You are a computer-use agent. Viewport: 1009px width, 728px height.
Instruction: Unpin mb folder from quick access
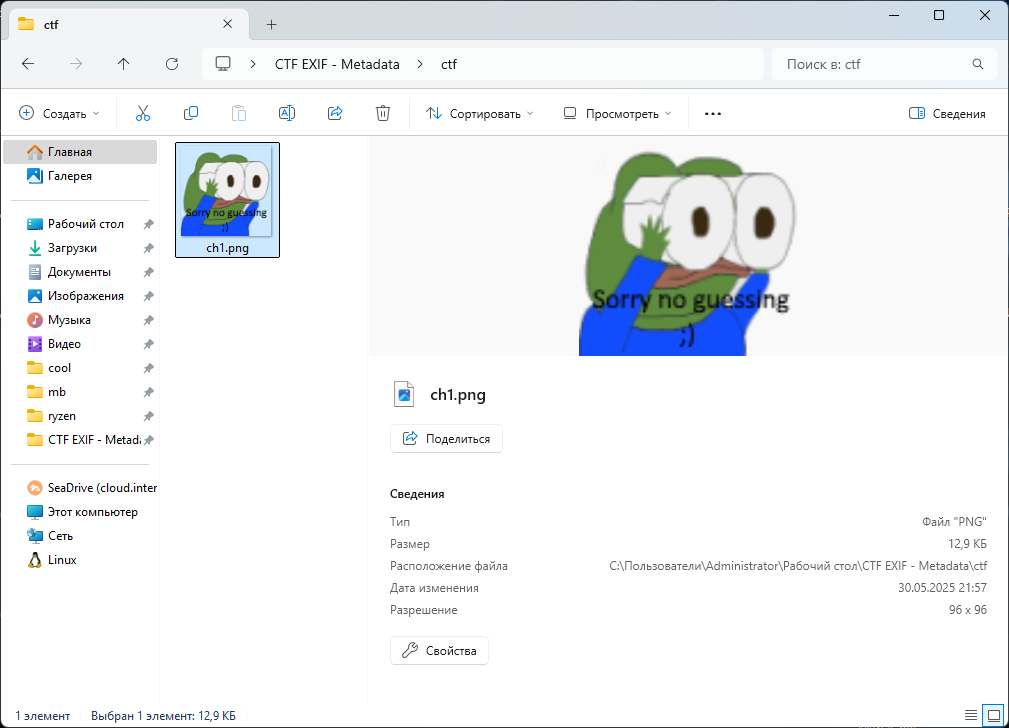tap(149, 392)
